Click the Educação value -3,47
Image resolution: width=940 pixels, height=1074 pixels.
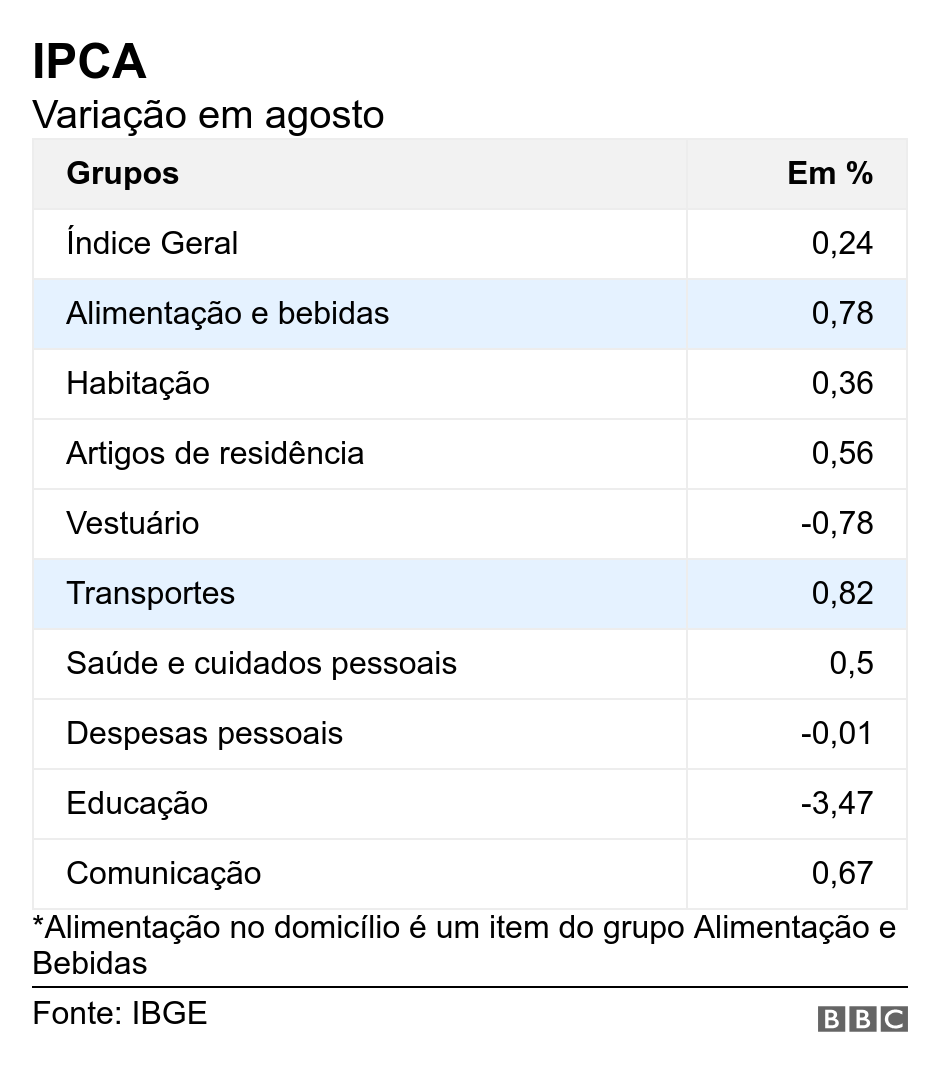coord(837,803)
